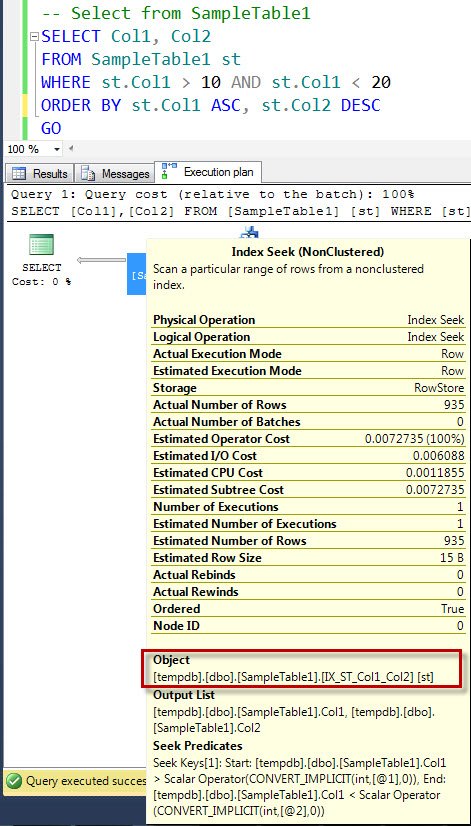Click the Index Seek operator node in the plan
471x826 pixels.
point(136,274)
